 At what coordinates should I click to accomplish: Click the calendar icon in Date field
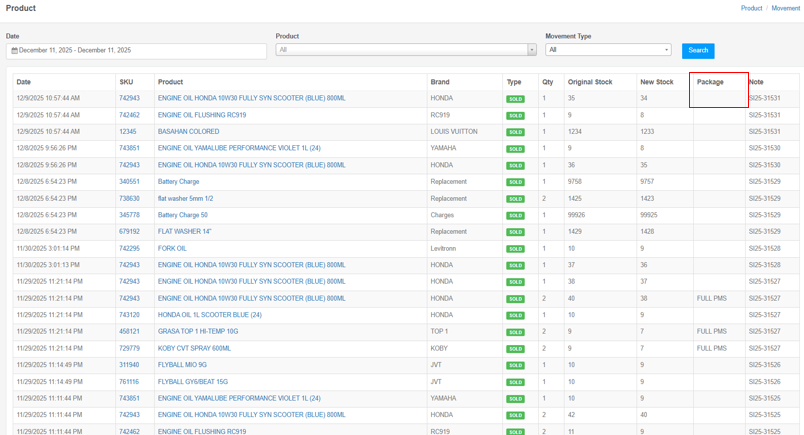14,50
